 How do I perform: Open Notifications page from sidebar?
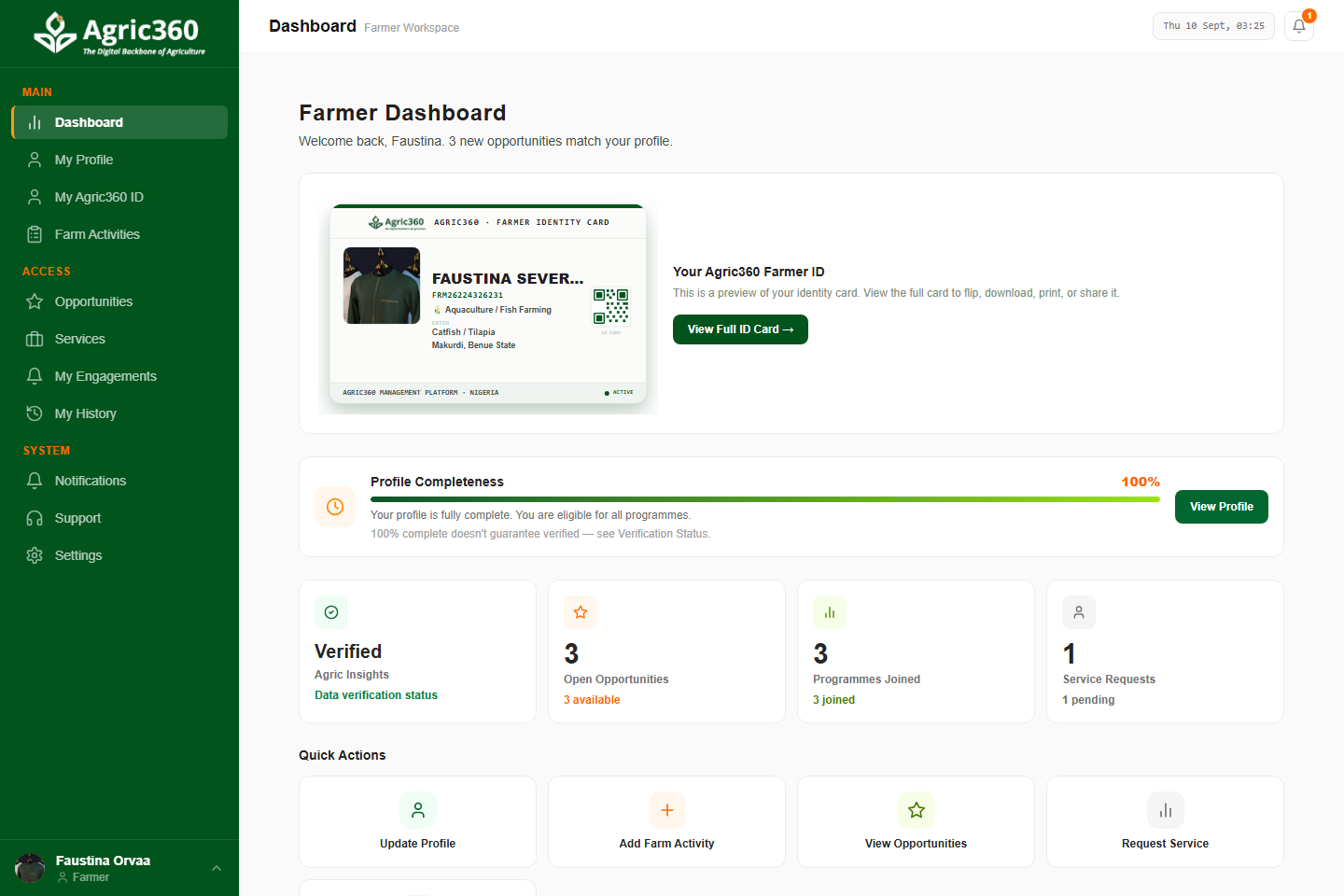(x=119, y=481)
